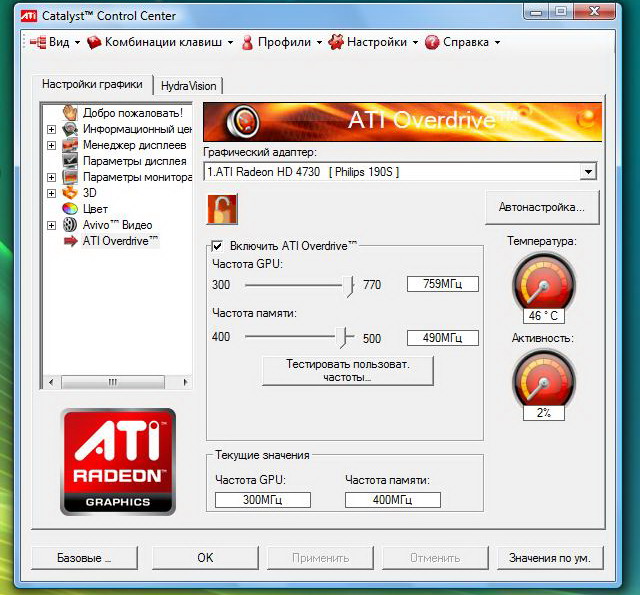Screen dimensions: 640x595
Task: Click the ATI logo in the title bar
Action: (x=29, y=16)
